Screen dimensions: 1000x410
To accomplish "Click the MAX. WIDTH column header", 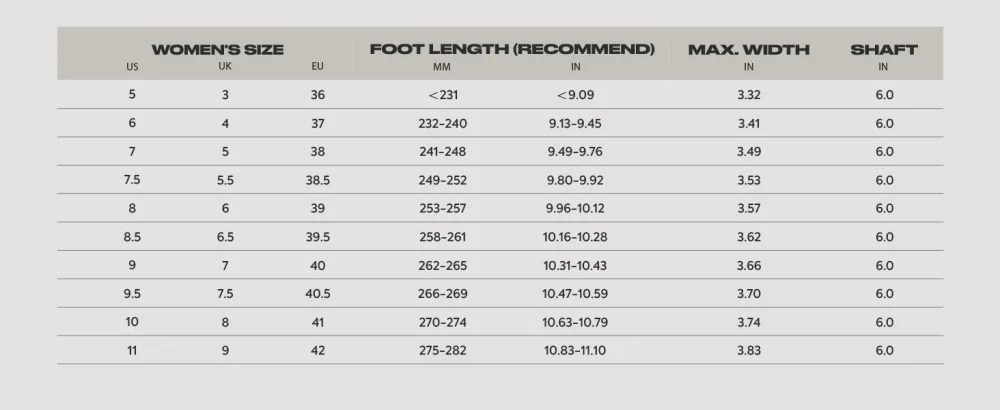I will click(749, 50).
